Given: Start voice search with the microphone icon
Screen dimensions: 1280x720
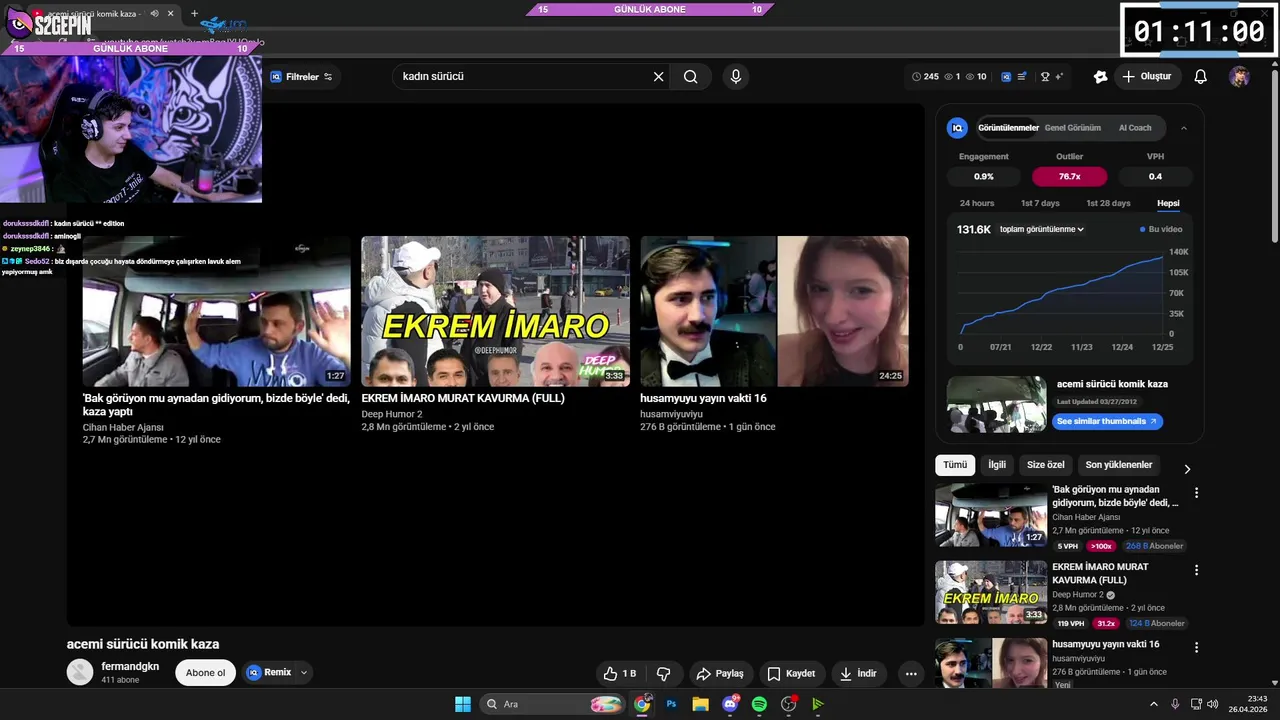Looking at the screenshot, I should pos(736,76).
